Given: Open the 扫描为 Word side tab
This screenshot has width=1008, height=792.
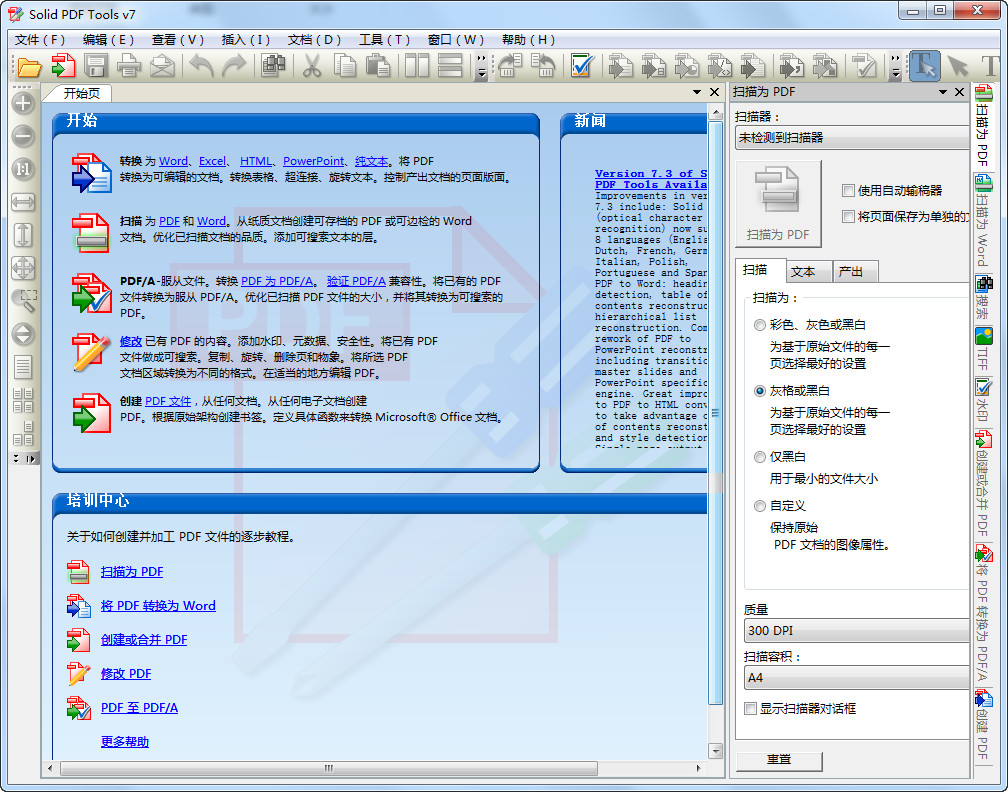Looking at the screenshot, I should pyautogui.click(x=982, y=222).
